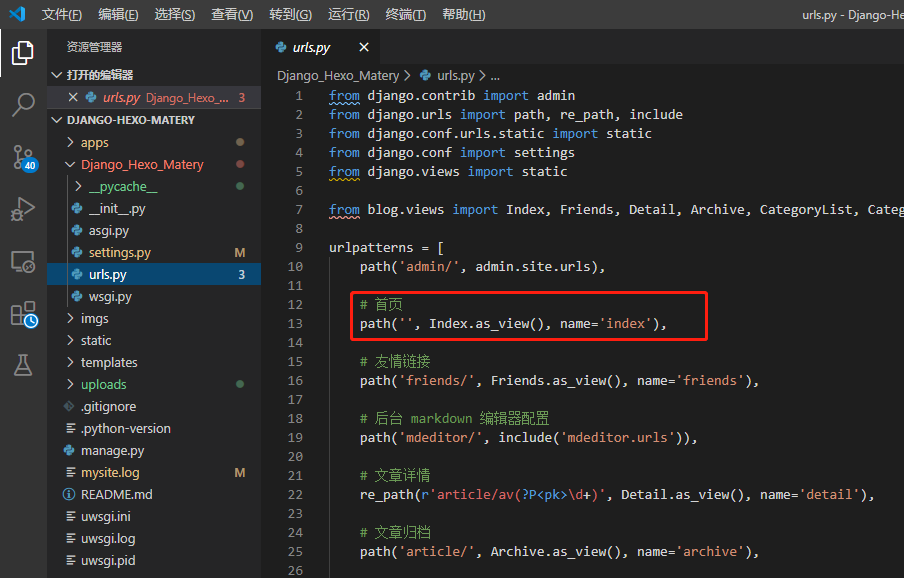The width and height of the screenshot is (904, 578).
Task: Open Extensions view icon
Action: (24, 314)
